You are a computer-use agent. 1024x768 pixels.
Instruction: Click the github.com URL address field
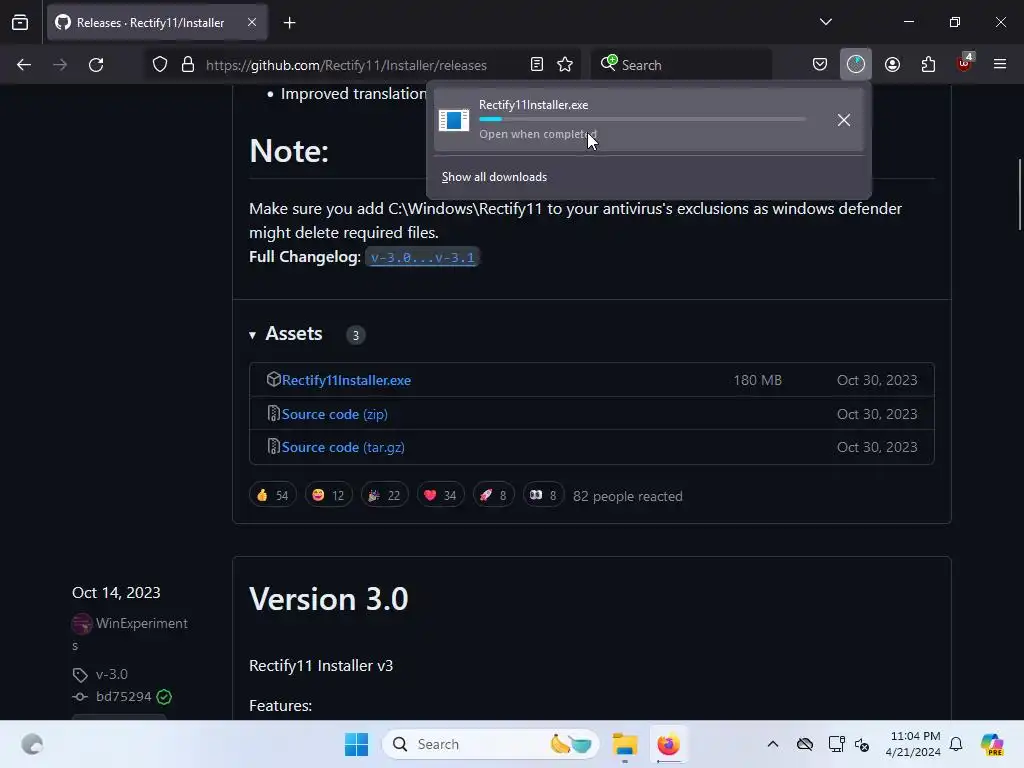point(347,65)
